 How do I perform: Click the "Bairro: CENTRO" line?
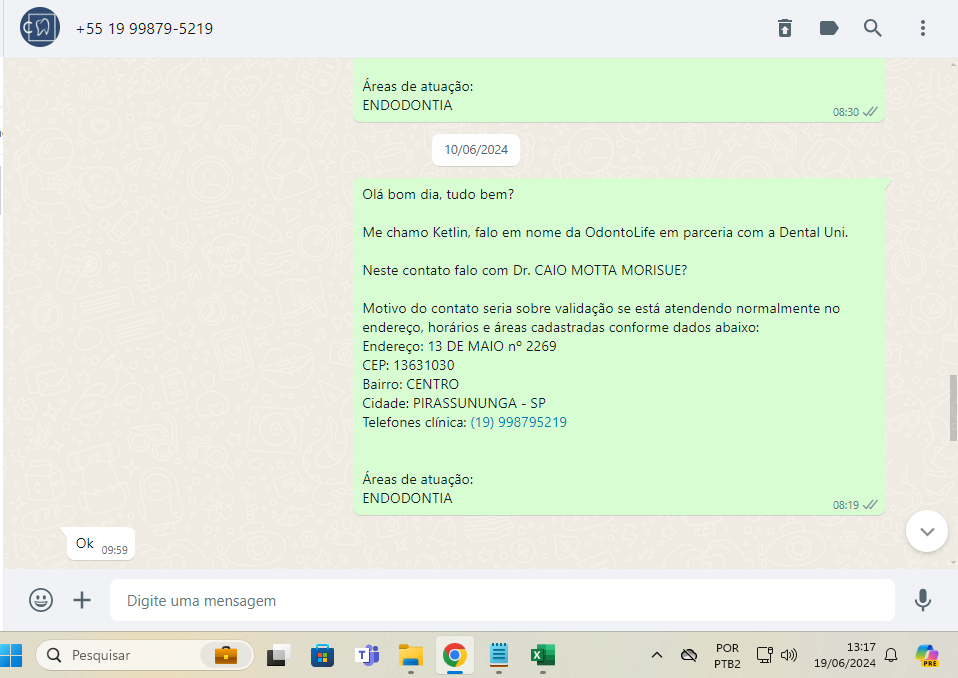pyautogui.click(x=411, y=384)
